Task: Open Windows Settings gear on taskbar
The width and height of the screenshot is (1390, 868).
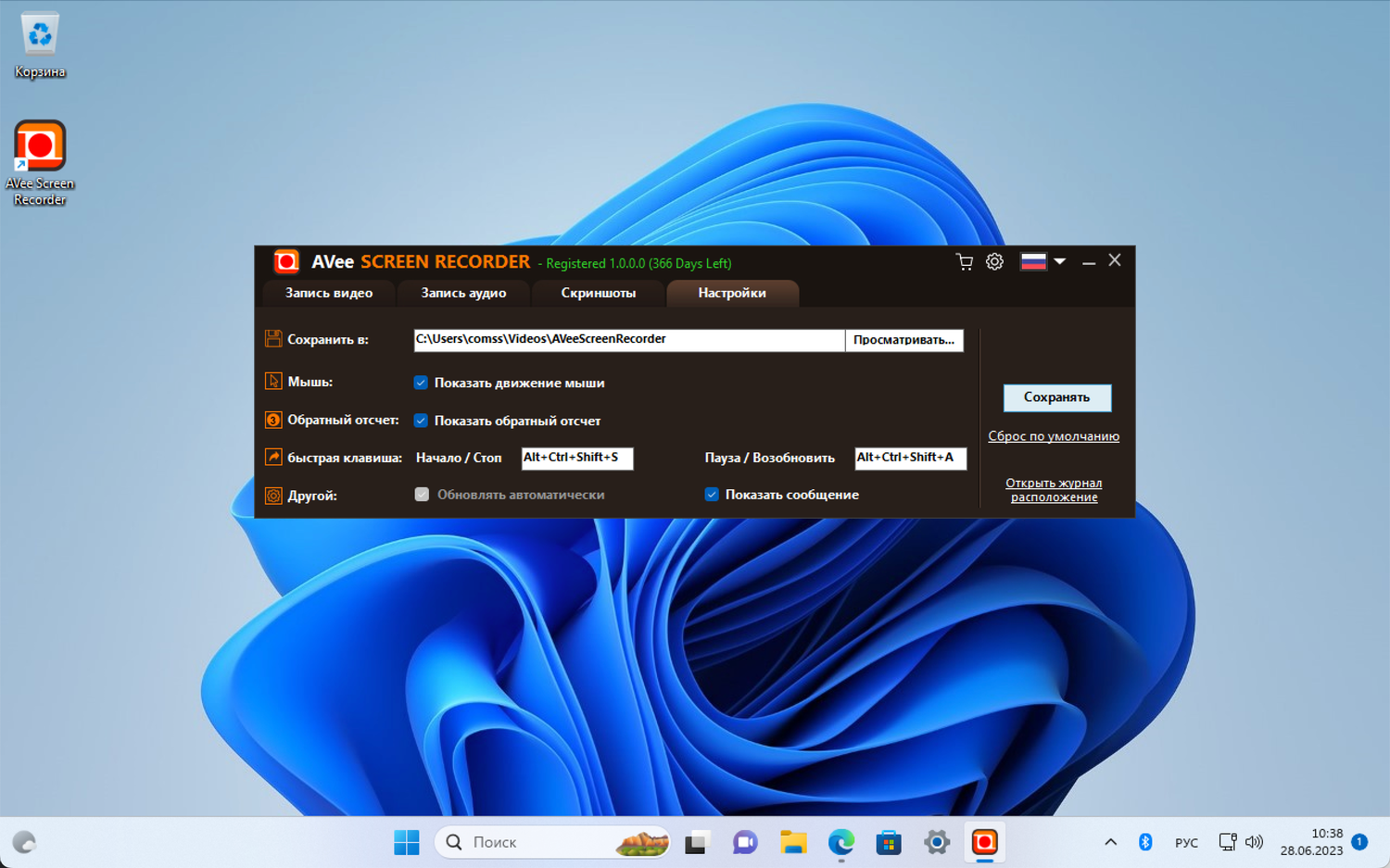Action: point(937,842)
